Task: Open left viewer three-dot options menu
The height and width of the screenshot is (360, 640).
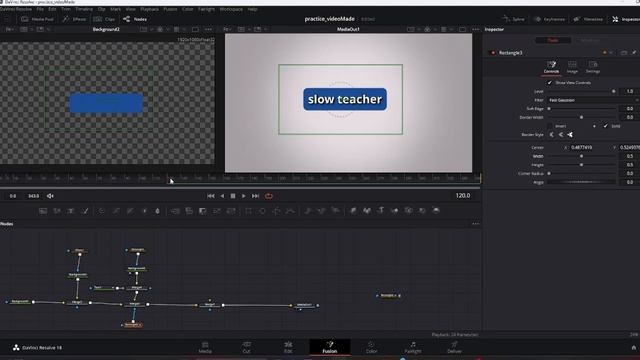Action: (209, 29)
